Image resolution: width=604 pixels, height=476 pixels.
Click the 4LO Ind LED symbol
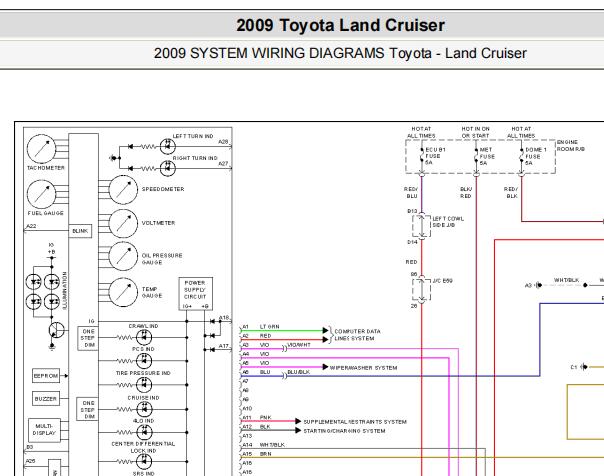click(x=144, y=432)
